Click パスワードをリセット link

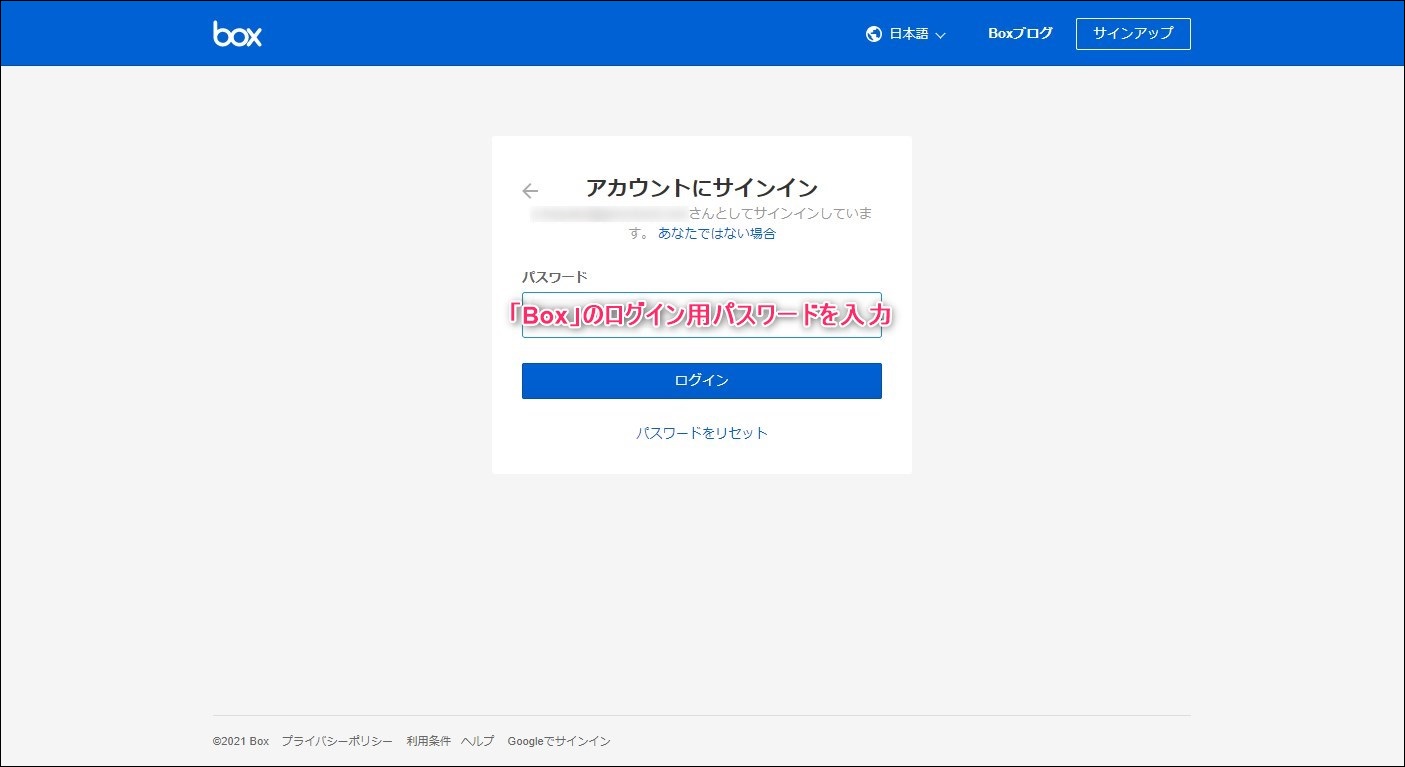[702, 433]
